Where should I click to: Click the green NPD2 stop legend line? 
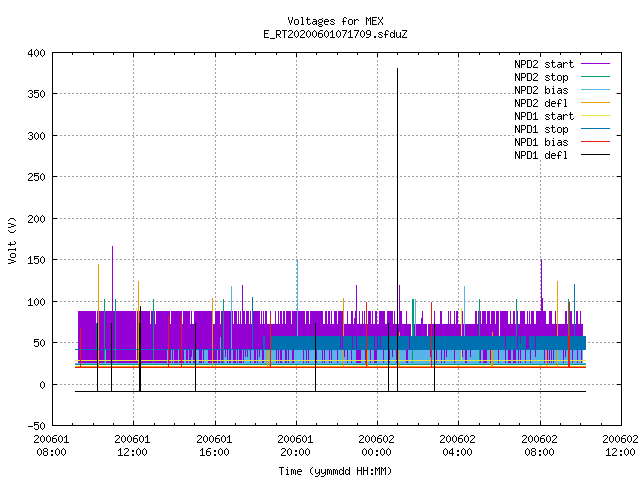click(x=595, y=77)
